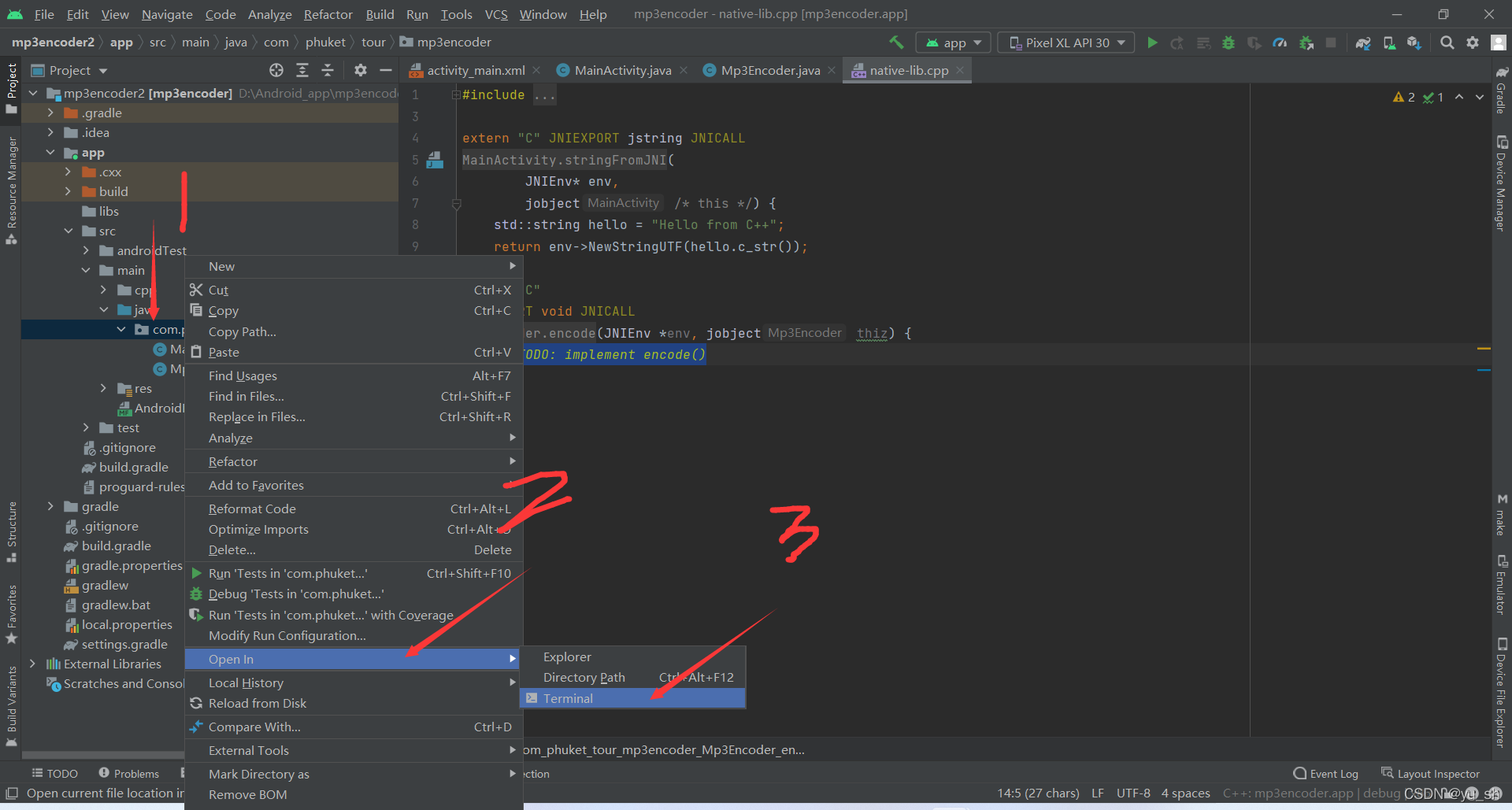
Task: Toggle the Project tool window stripe button
Action: [11, 88]
